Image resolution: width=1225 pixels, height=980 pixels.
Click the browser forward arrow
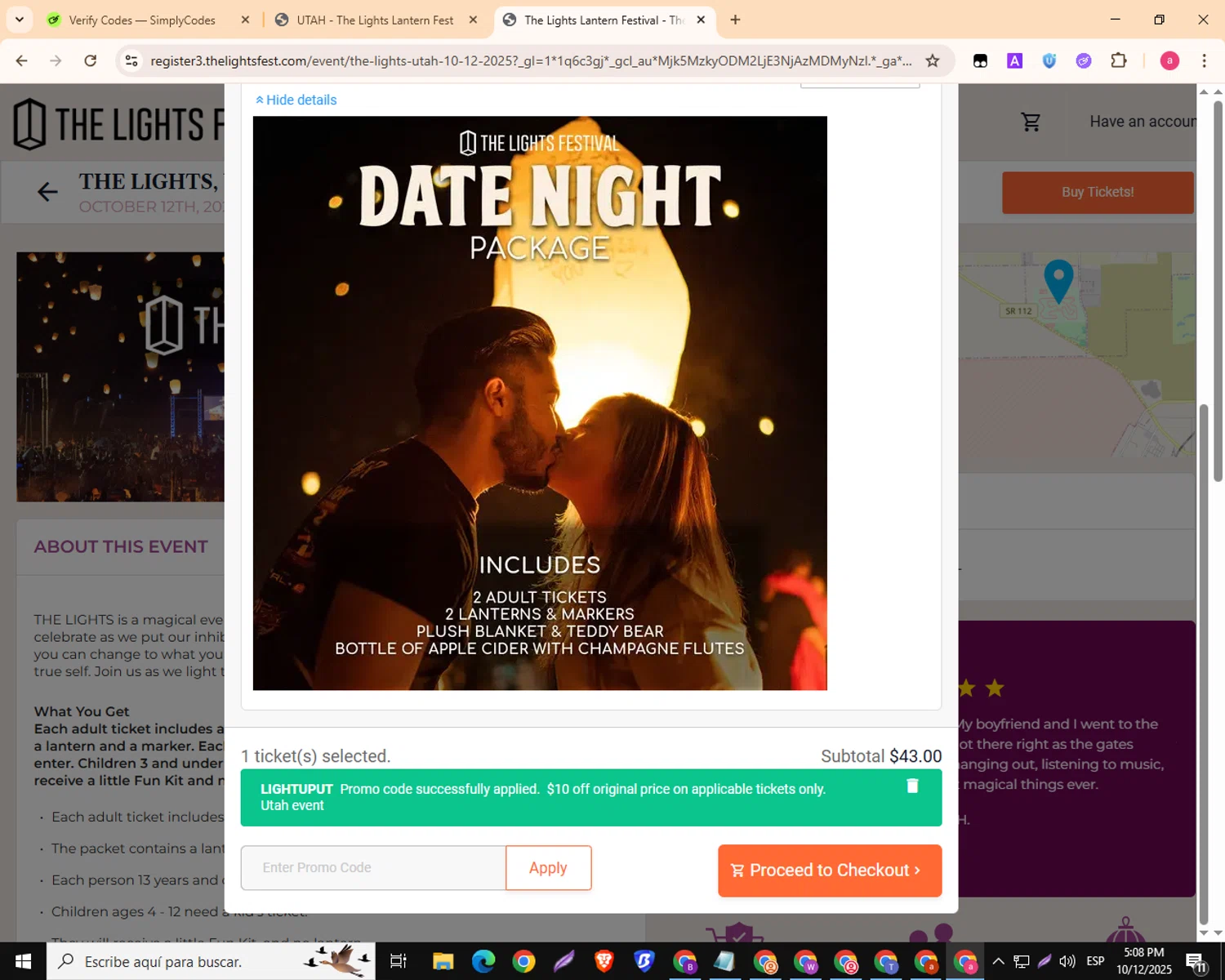(x=56, y=60)
